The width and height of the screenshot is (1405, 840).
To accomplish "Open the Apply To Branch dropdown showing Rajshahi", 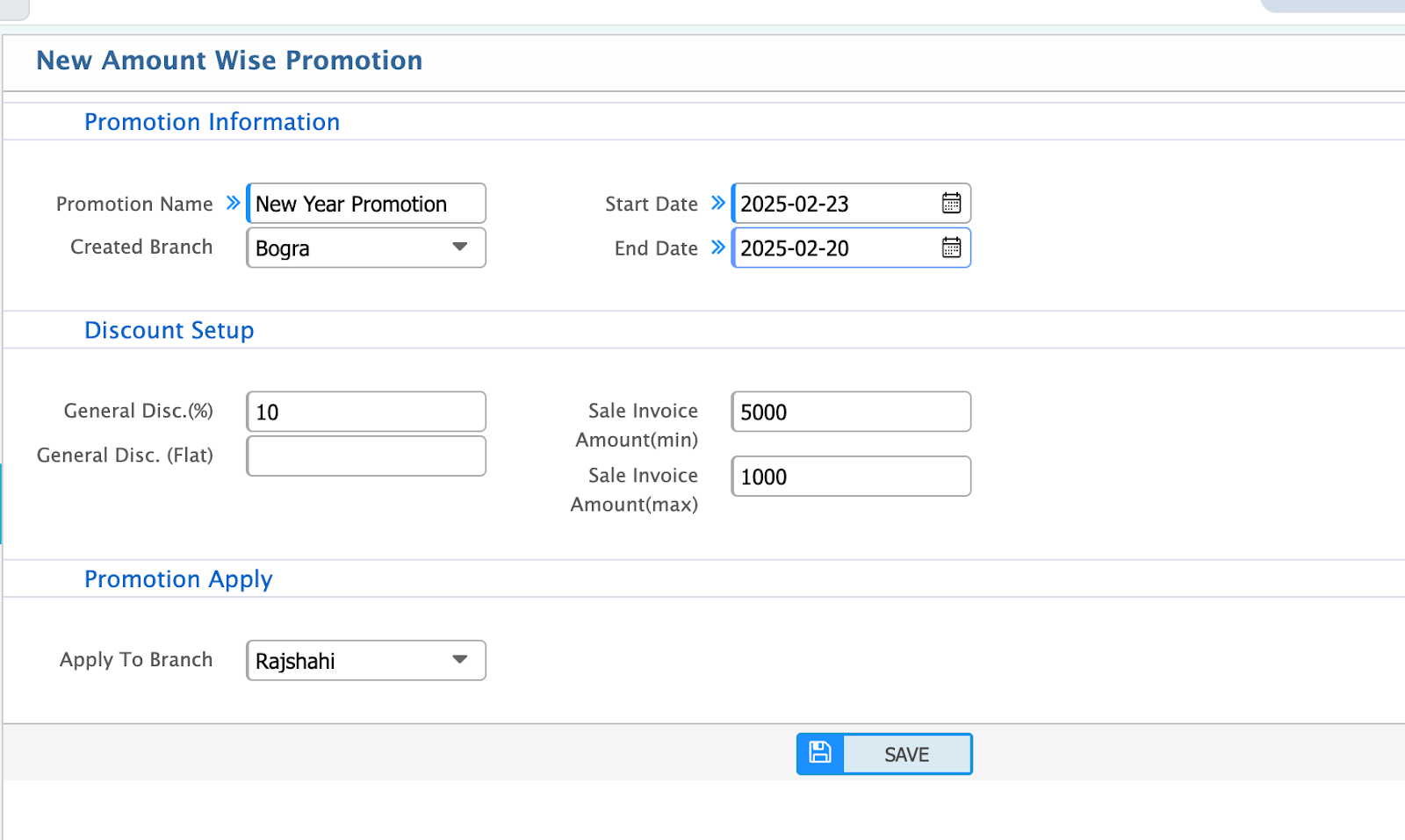I will click(x=365, y=660).
